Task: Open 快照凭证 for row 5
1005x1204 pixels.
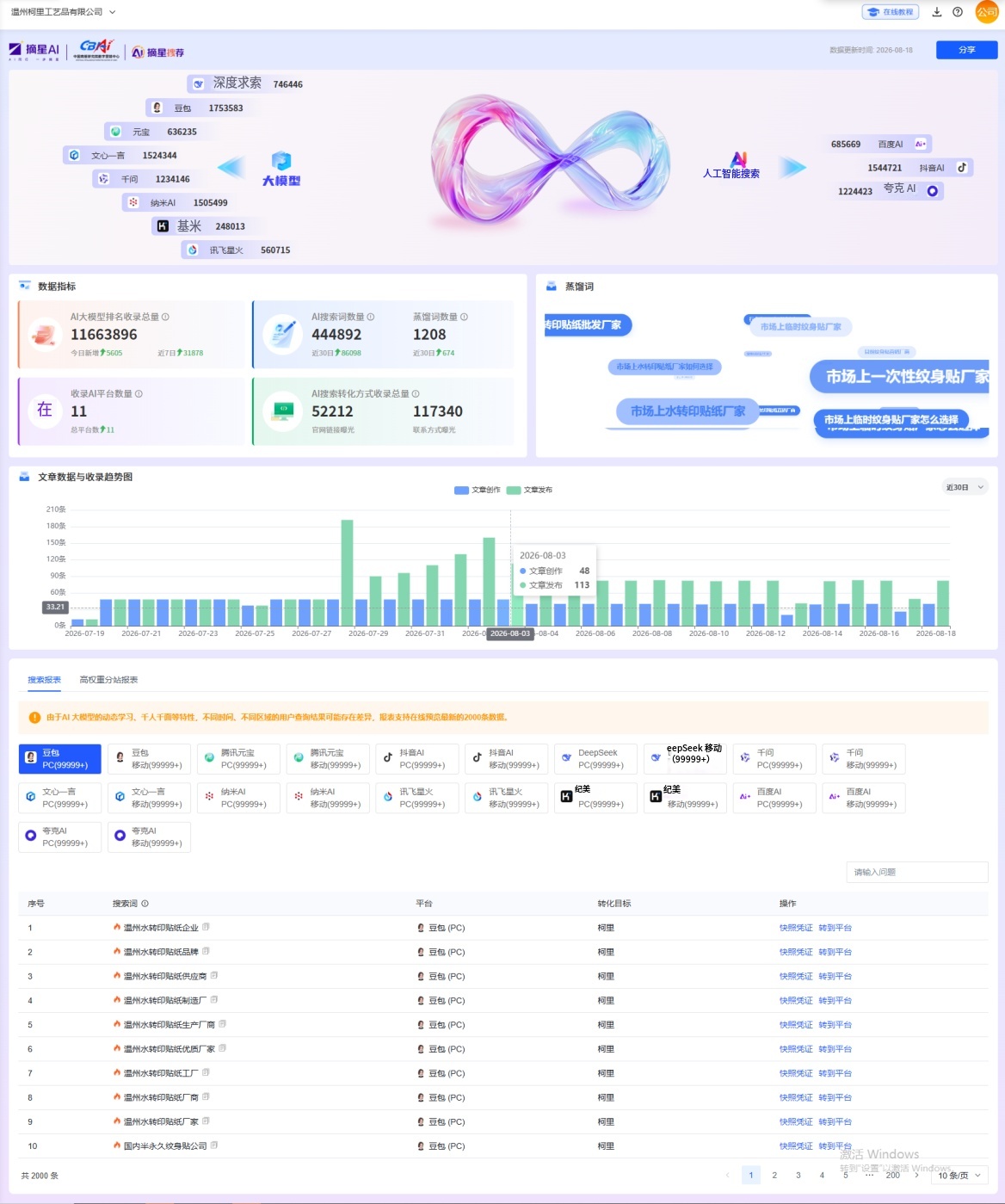Action: (796, 1024)
